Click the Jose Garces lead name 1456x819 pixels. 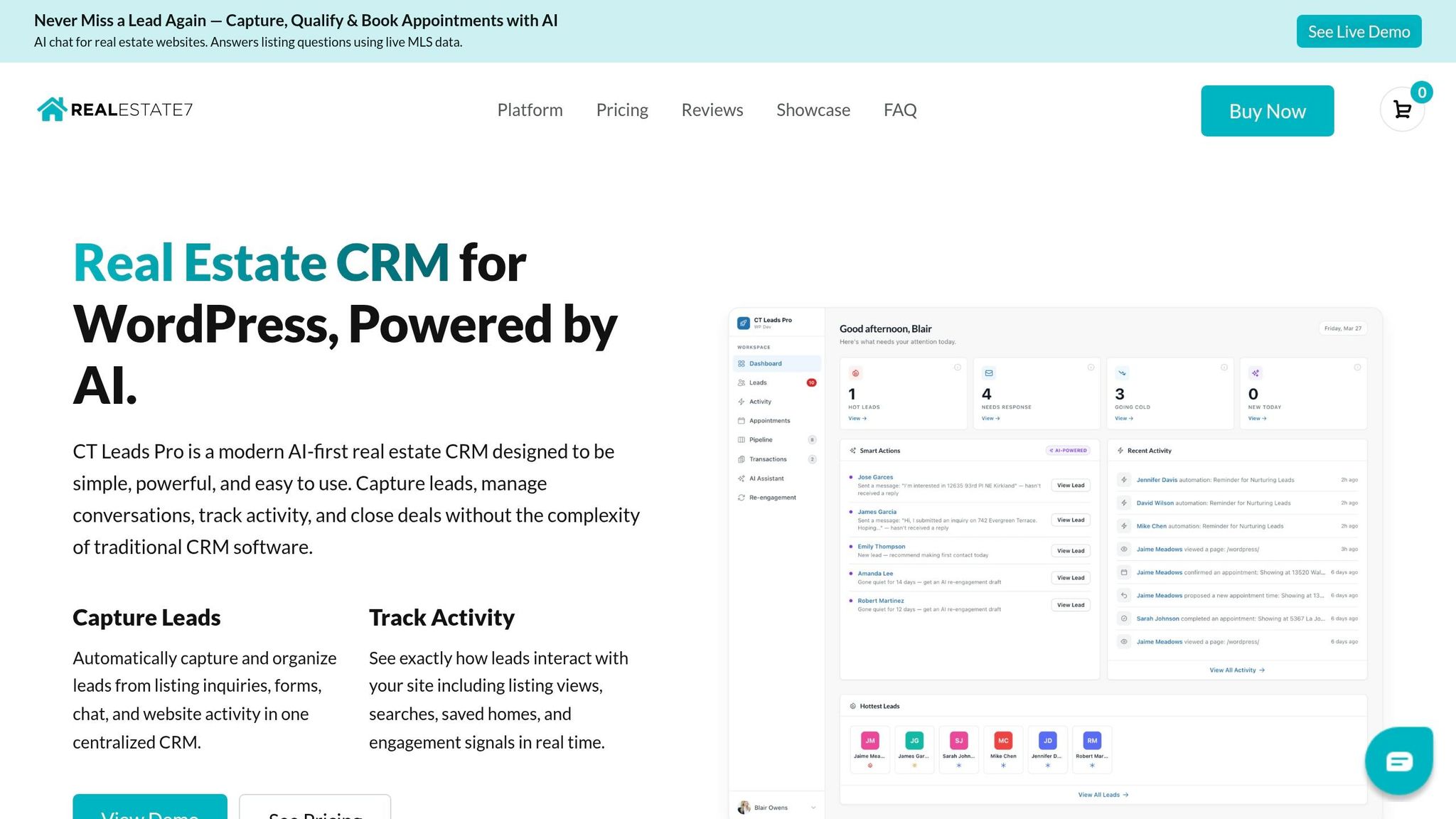click(875, 477)
